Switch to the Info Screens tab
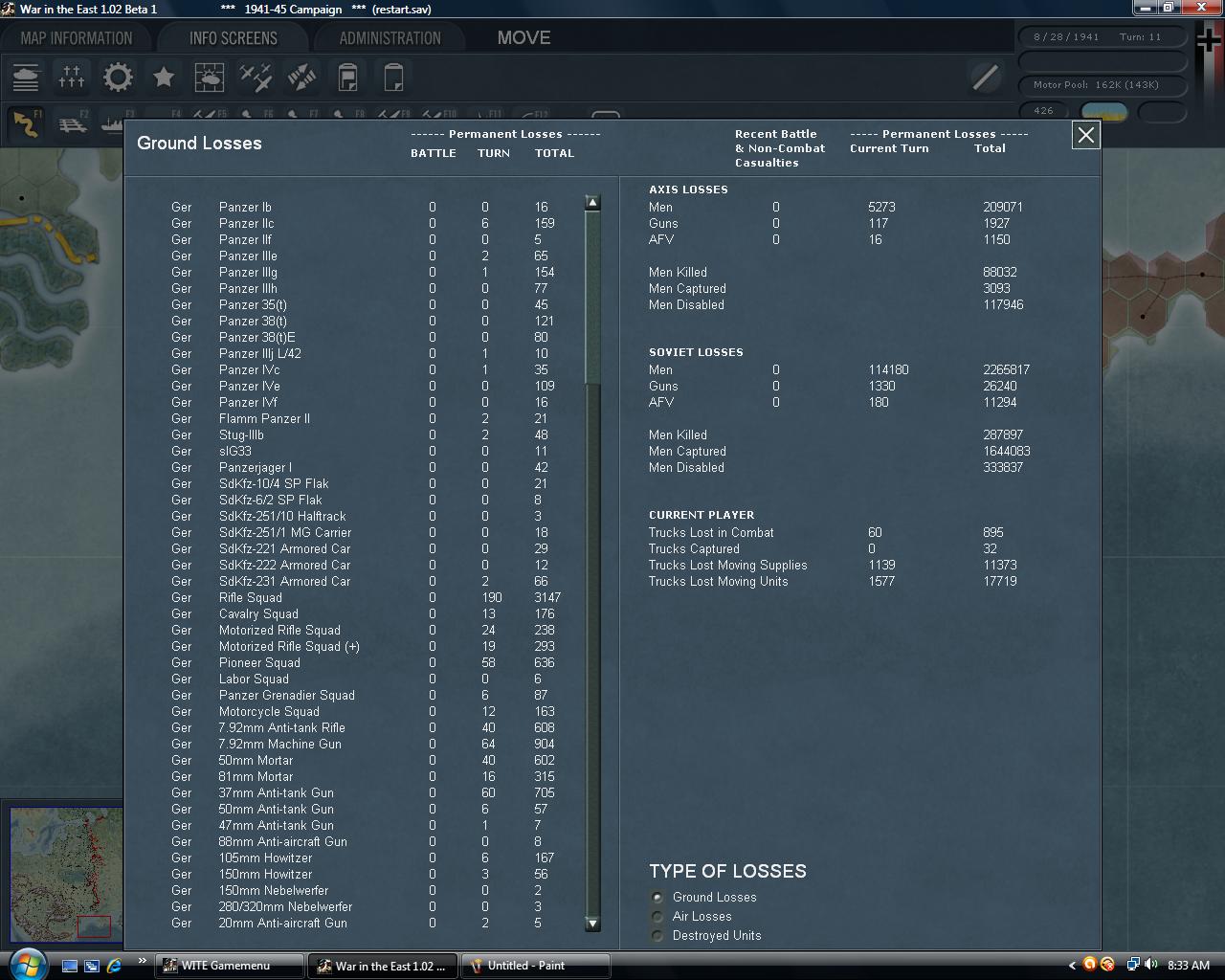Image resolution: width=1225 pixels, height=980 pixels. tap(233, 38)
